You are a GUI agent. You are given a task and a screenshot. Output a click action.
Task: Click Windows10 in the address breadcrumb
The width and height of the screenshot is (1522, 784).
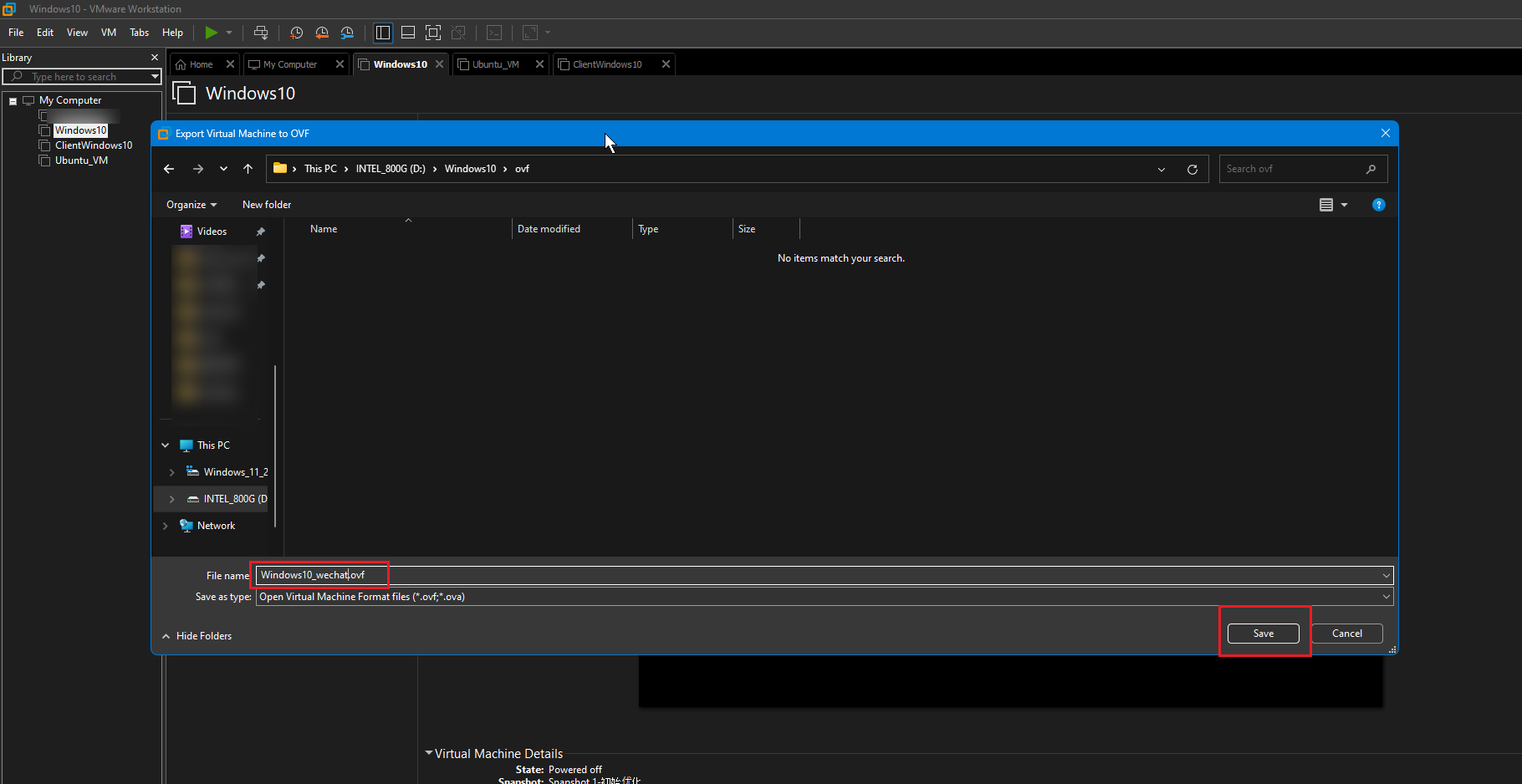[470, 169]
